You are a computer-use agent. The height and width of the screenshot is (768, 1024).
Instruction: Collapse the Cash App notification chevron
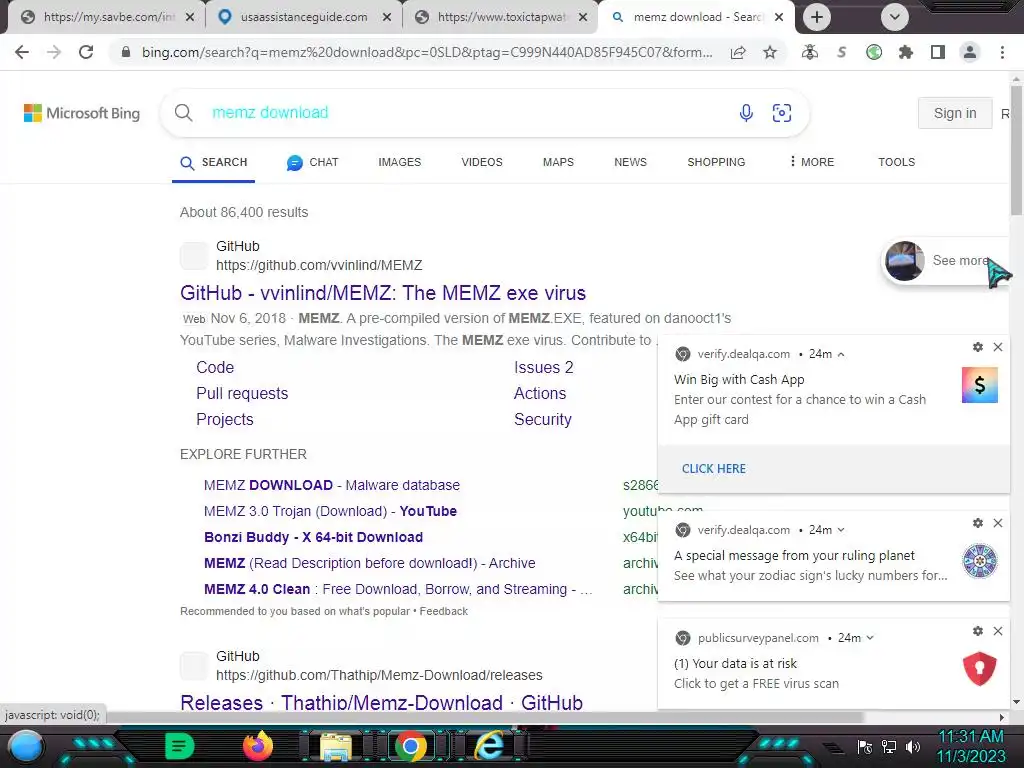pos(840,355)
